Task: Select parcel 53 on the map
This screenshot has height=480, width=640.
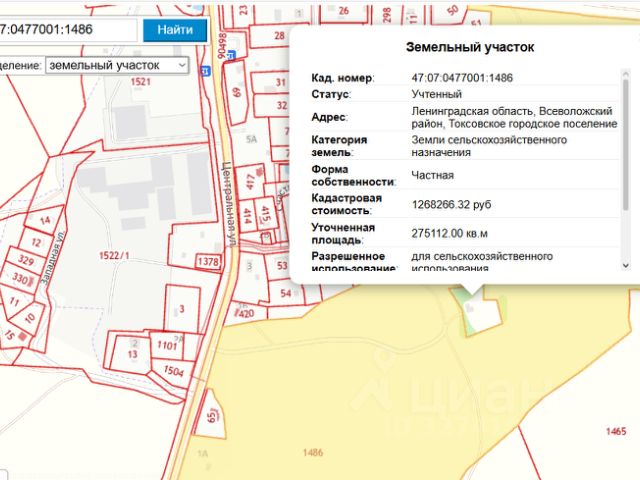Action: click(x=282, y=266)
